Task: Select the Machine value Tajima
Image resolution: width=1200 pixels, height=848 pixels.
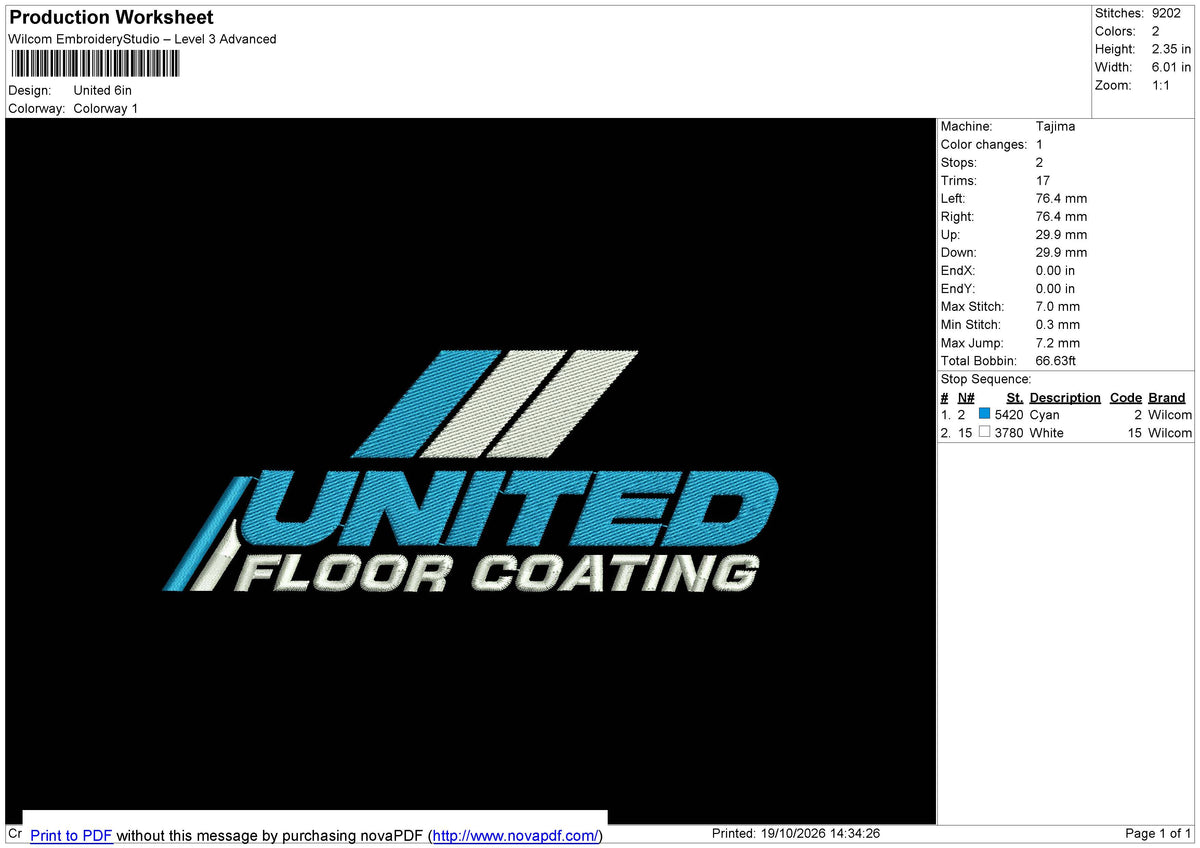Action: (1055, 126)
